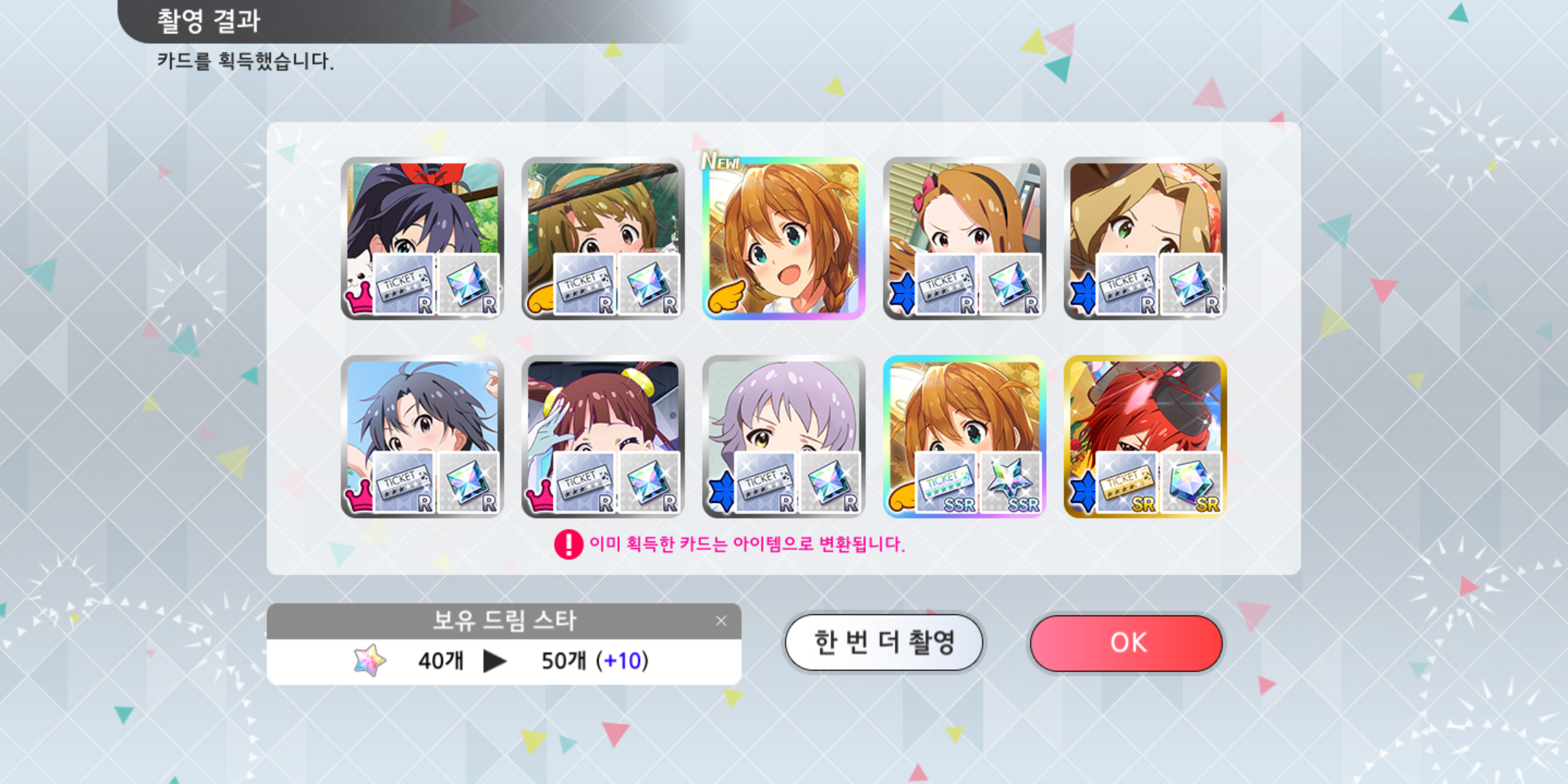Open the NEW rainbow-framed orange-haired card

coord(783,238)
